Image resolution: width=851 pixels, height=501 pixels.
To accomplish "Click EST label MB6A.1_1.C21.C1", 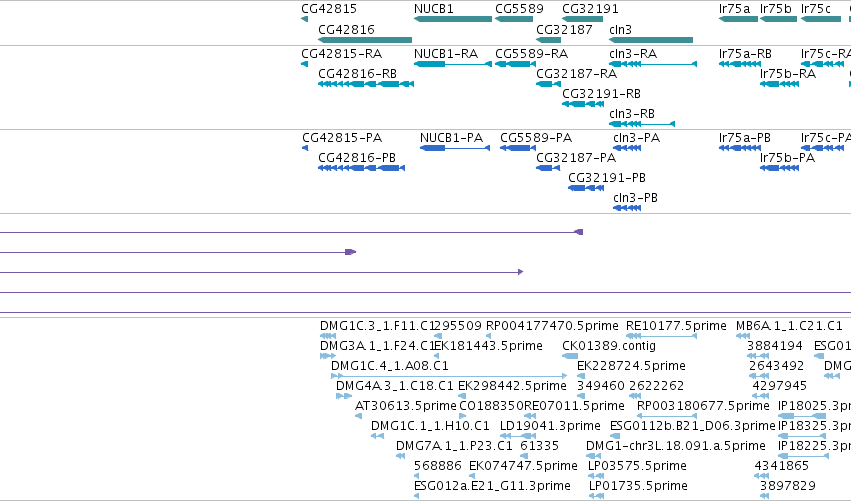I will tap(789, 326).
